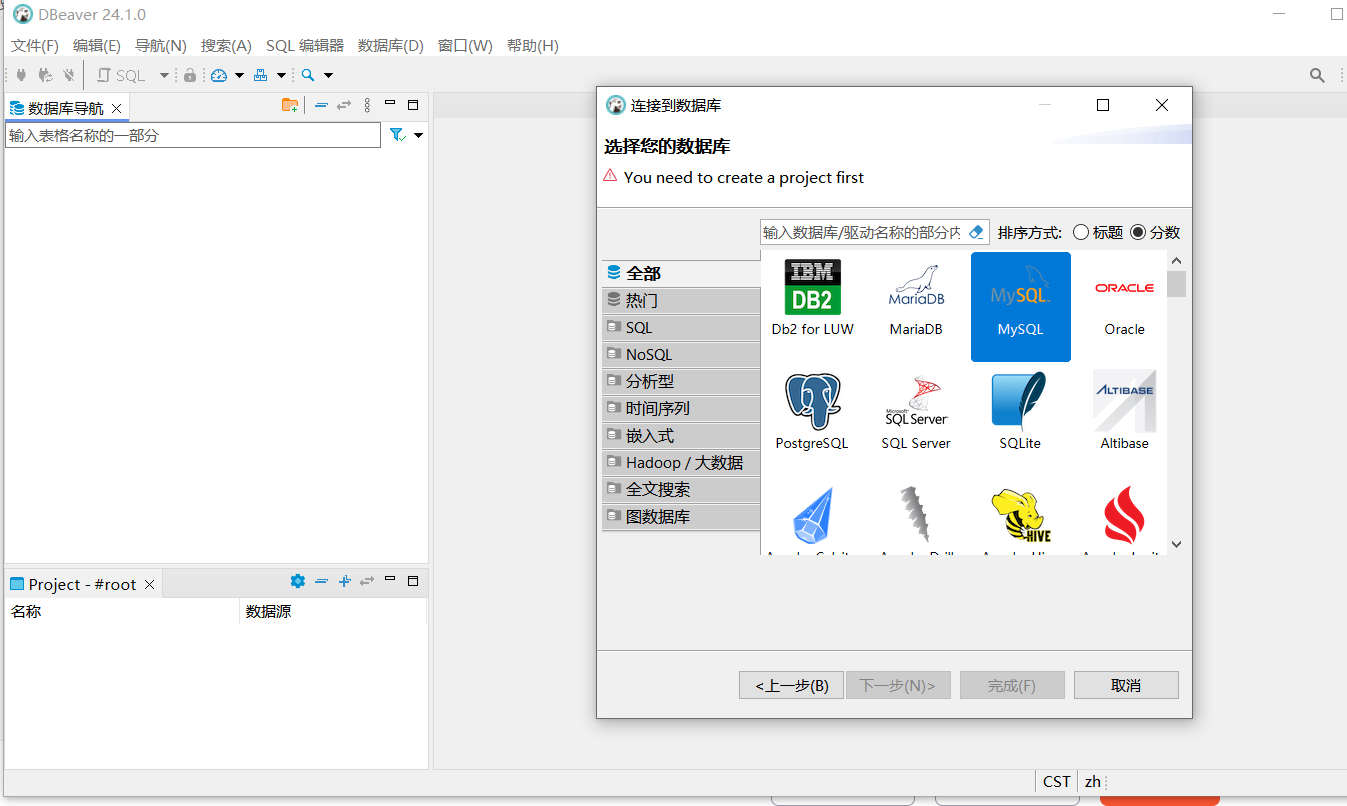The width and height of the screenshot is (1347, 806).
Task: Maximize the Project panel
Action: [x=413, y=580]
